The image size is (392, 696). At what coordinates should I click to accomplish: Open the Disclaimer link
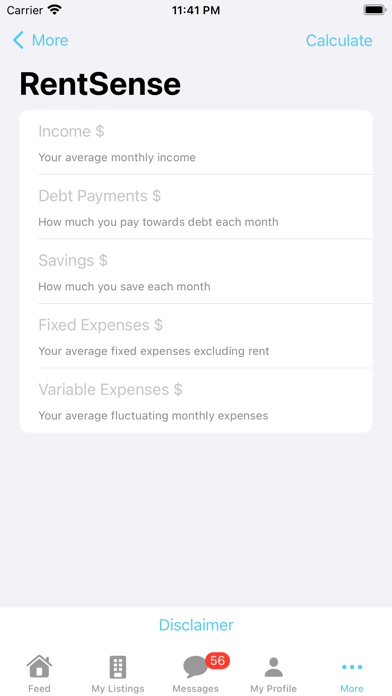click(x=196, y=625)
